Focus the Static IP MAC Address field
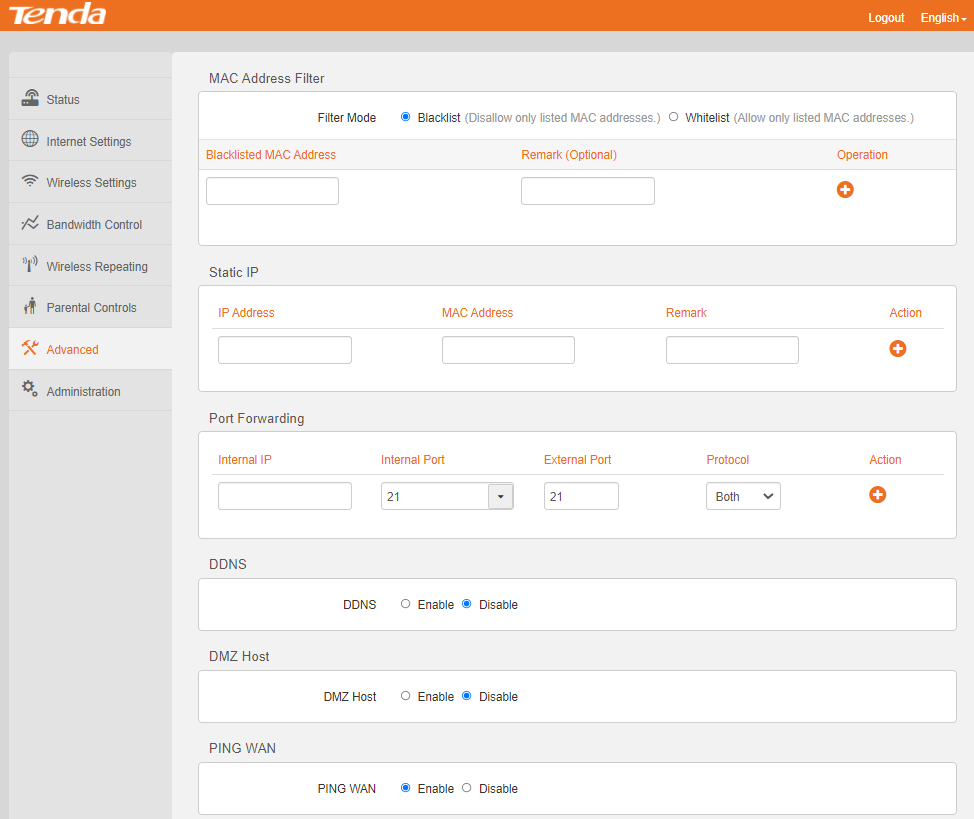 508,350
